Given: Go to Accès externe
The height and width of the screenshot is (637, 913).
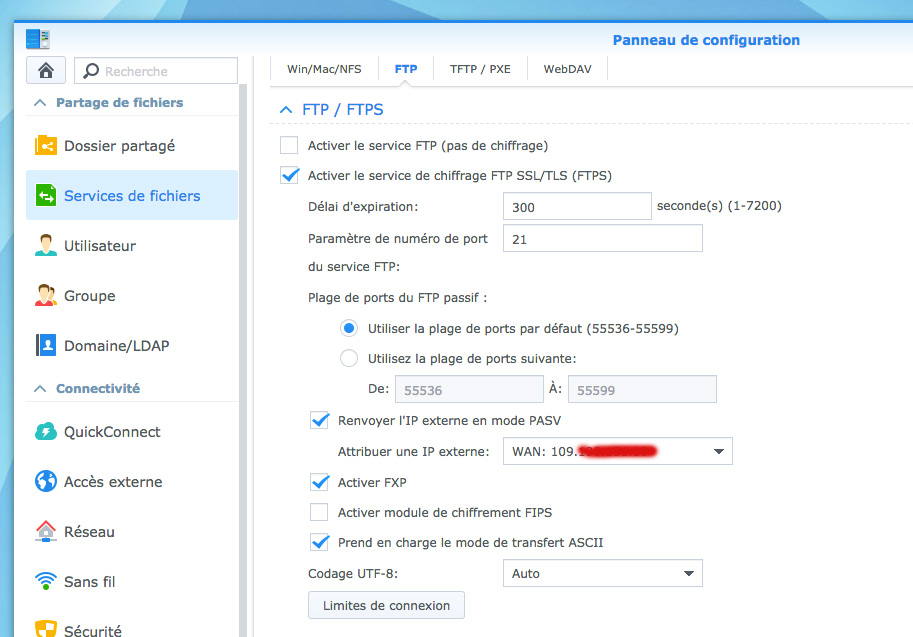Looking at the screenshot, I should click(112, 482).
